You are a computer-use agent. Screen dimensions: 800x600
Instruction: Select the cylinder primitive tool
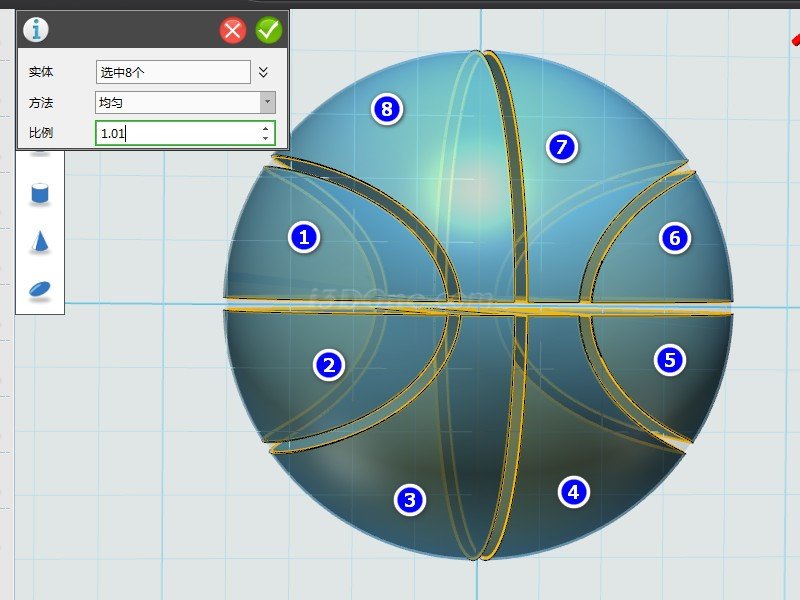coord(40,193)
